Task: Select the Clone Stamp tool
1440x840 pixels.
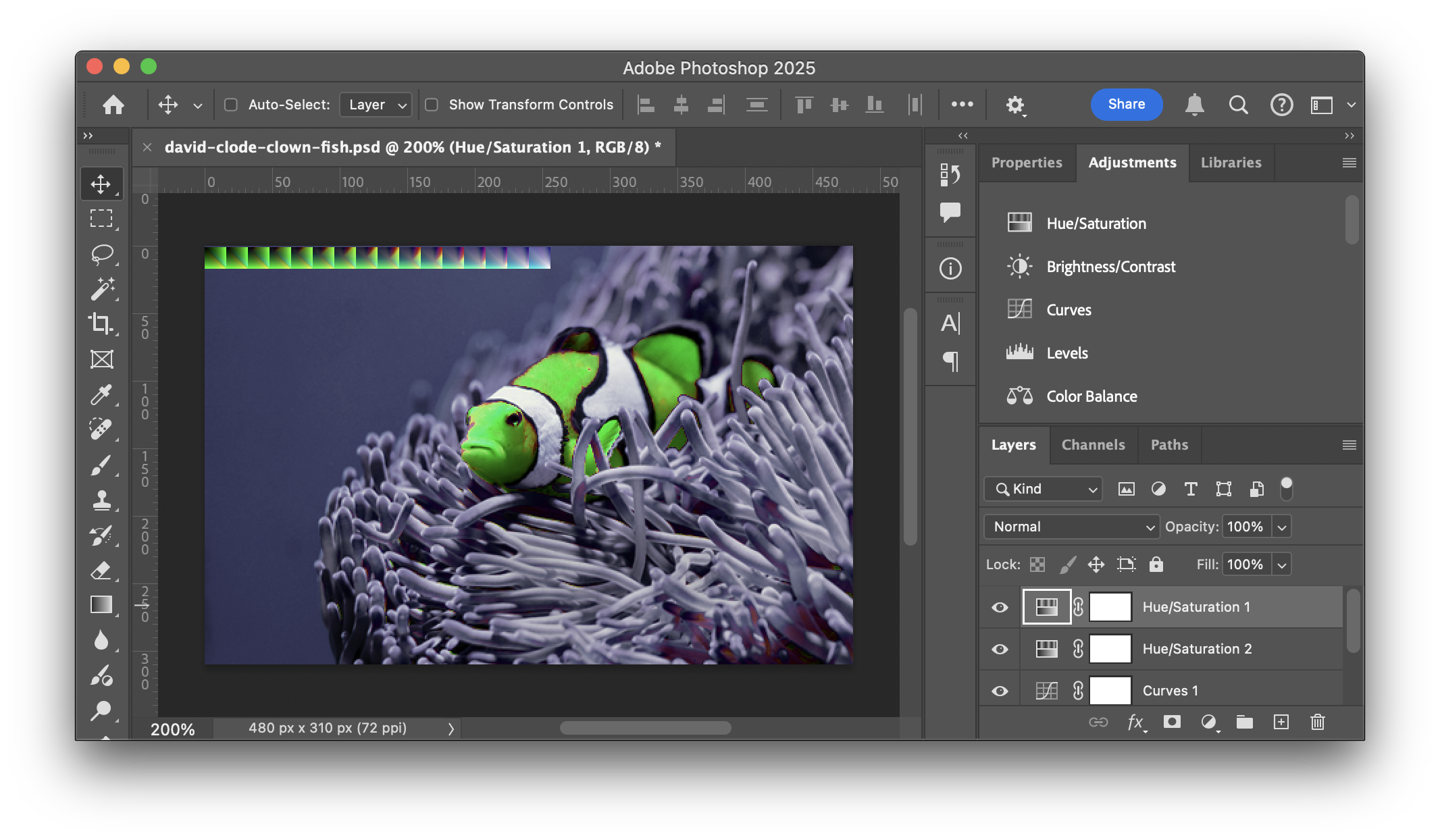Action: (101, 500)
